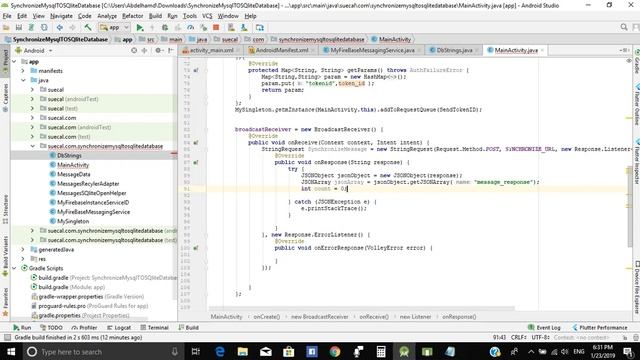Image resolution: width=640 pixels, height=360 pixels.
Task: Click the Sync Project with Gradle icon
Action: [31, 27]
